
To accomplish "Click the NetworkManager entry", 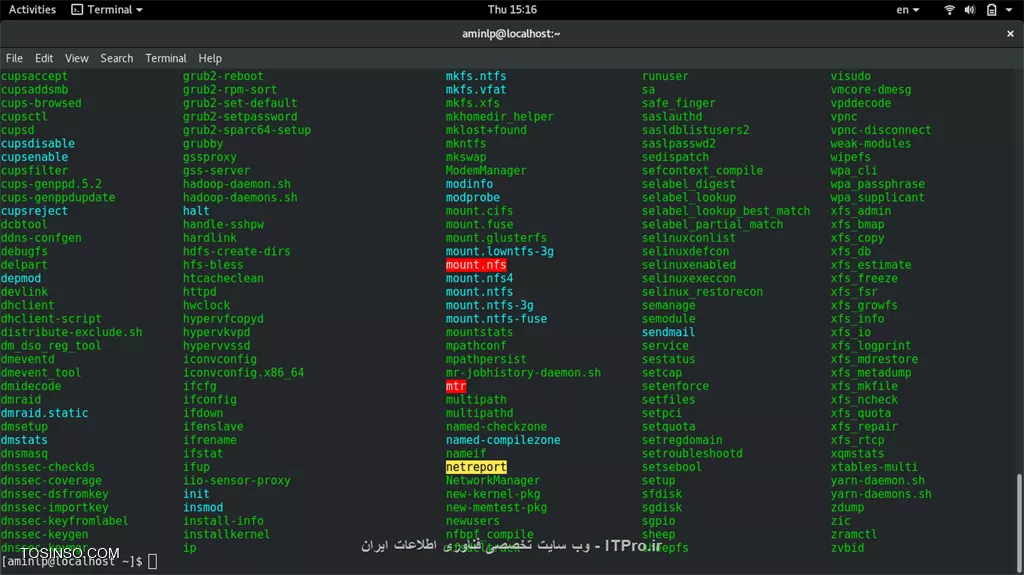I will tap(493, 480).
